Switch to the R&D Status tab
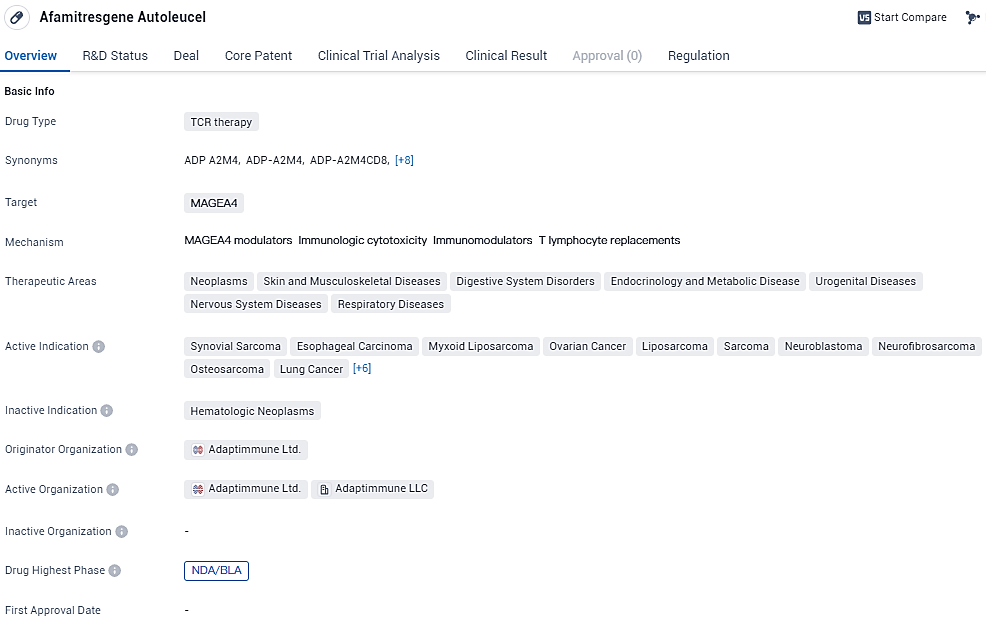 pos(115,56)
